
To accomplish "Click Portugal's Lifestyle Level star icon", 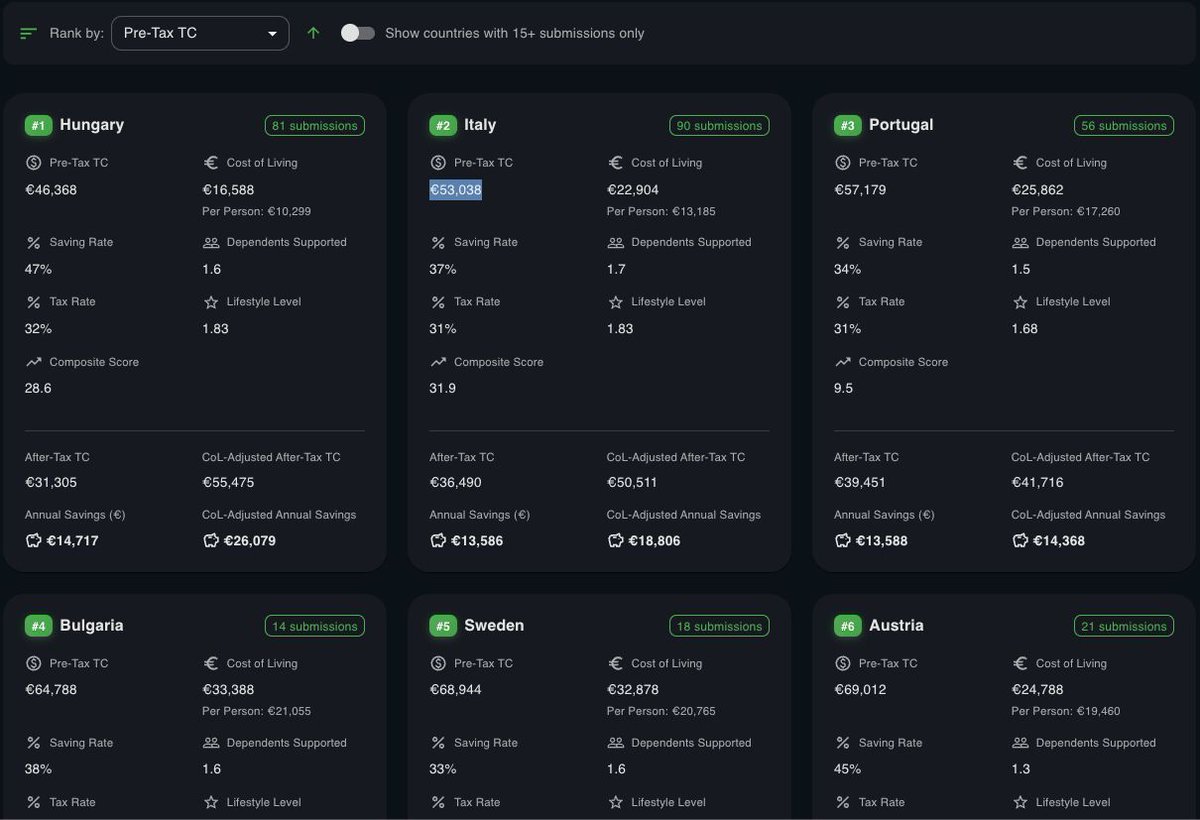I will coord(1020,302).
